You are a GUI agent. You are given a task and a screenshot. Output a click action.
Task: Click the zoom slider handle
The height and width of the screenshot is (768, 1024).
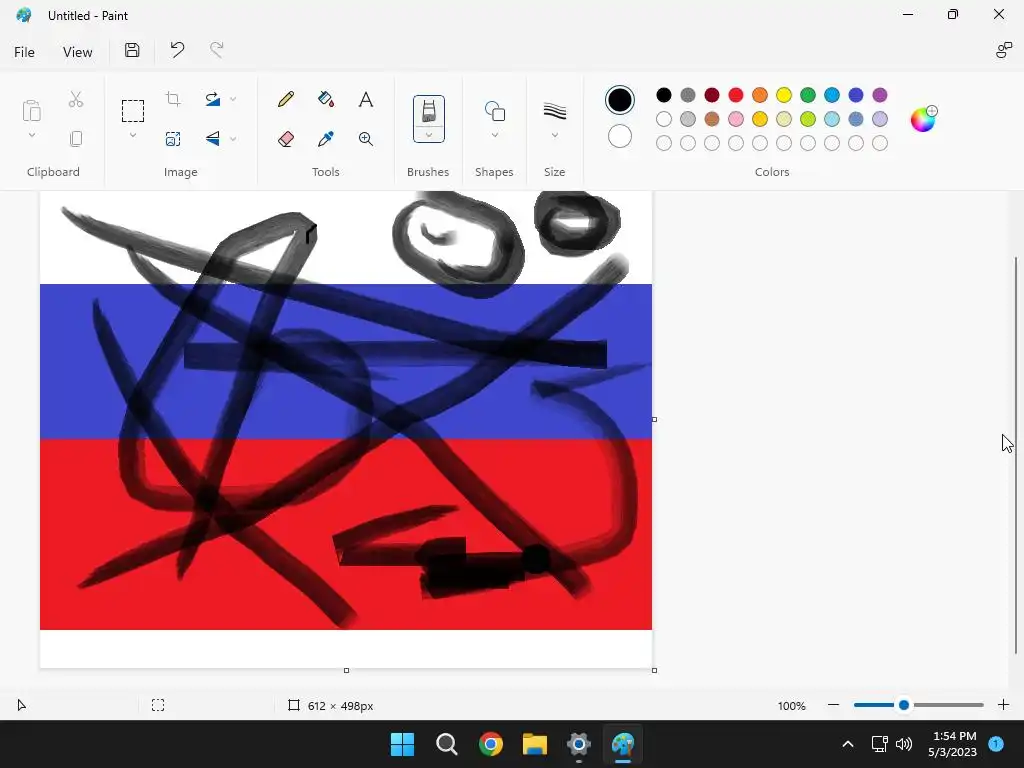904,705
